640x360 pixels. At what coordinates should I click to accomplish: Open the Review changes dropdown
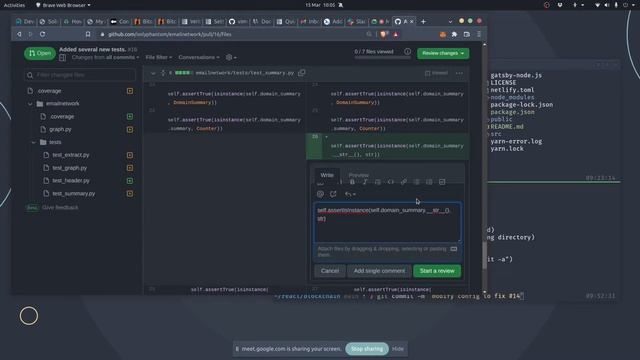coord(443,53)
